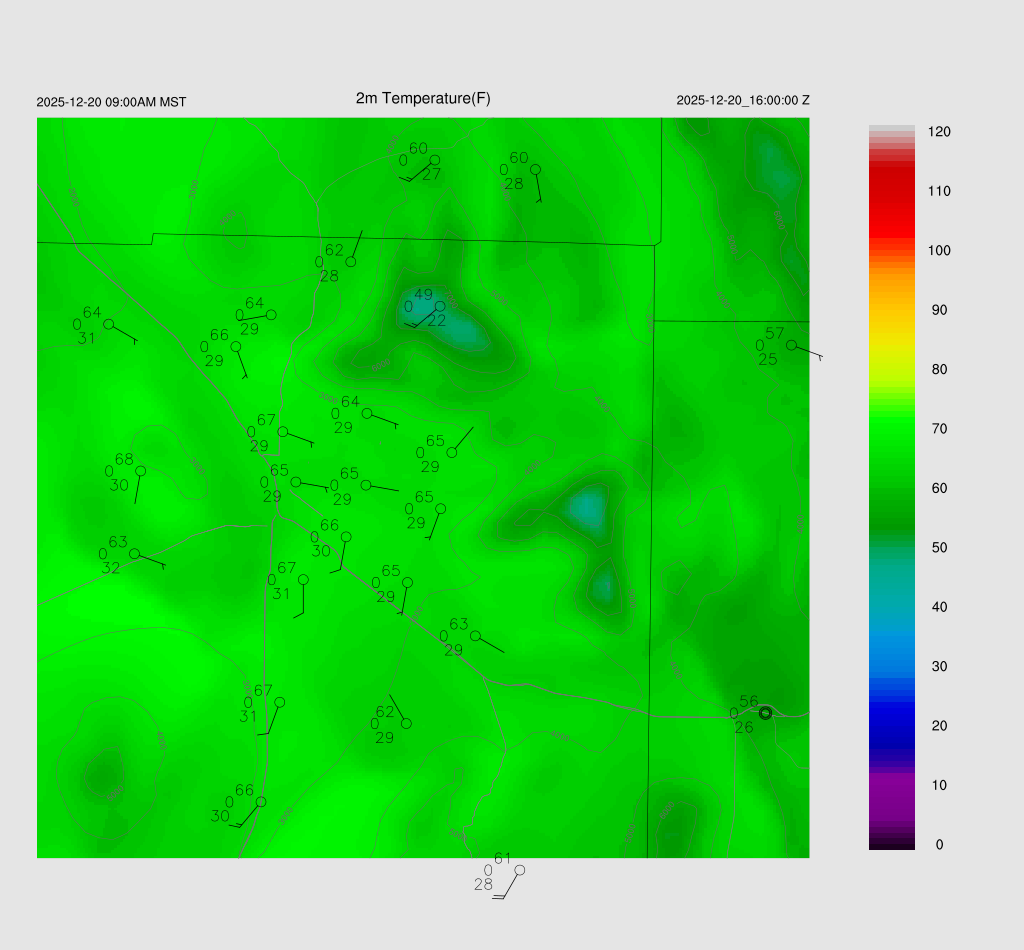Click the station circle reporting 49 degrees
The height and width of the screenshot is (950, 1024).
(440, 306)
